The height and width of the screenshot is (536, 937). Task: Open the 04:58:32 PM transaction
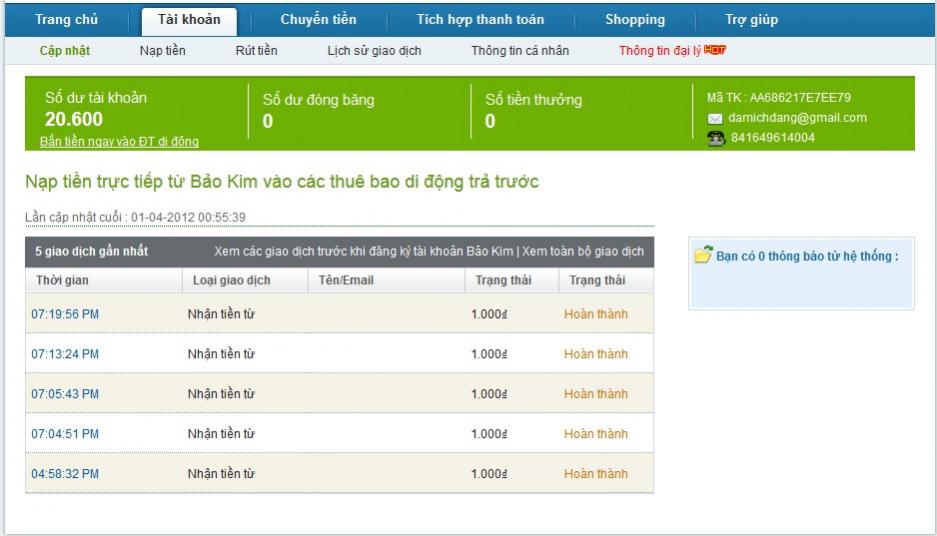[x=65, y=474]
